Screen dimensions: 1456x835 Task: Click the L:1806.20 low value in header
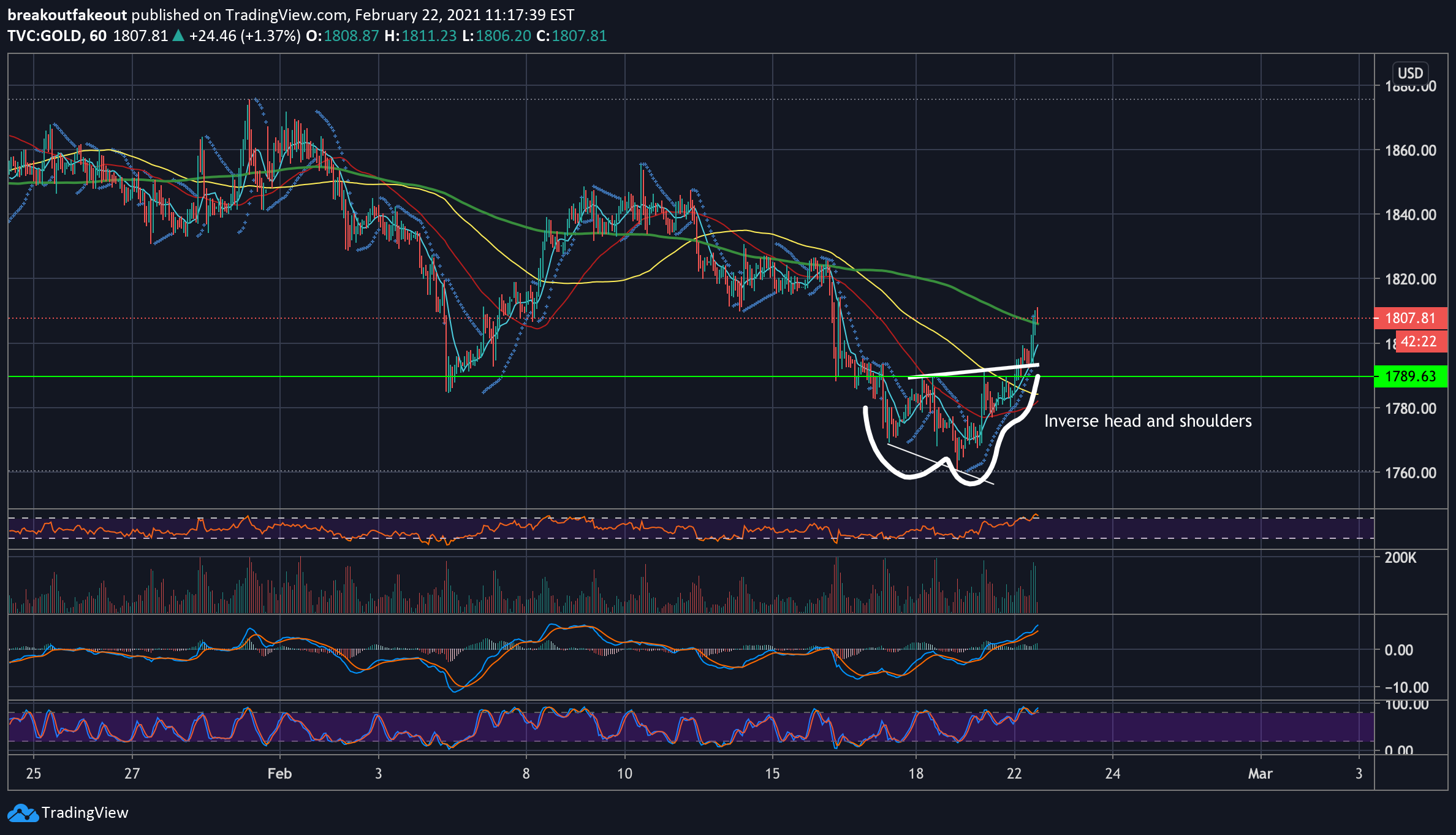coord(496,36)
